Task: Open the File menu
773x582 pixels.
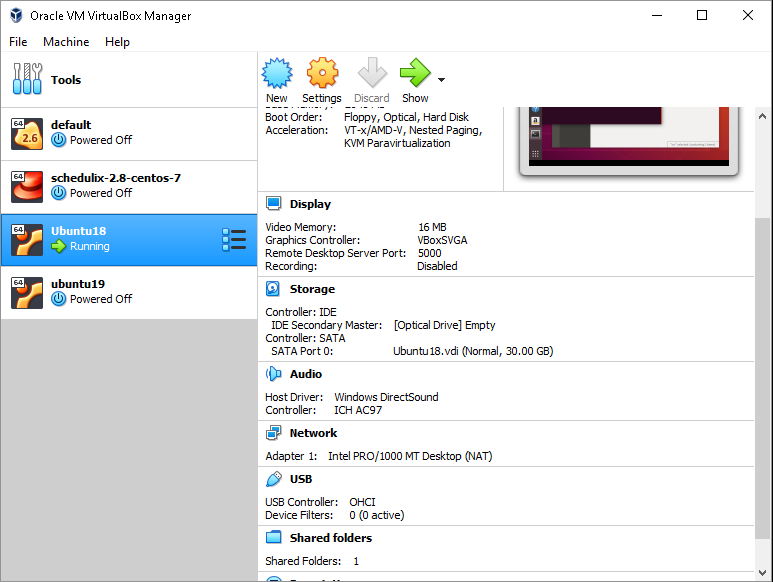Action: pos(18,42)
